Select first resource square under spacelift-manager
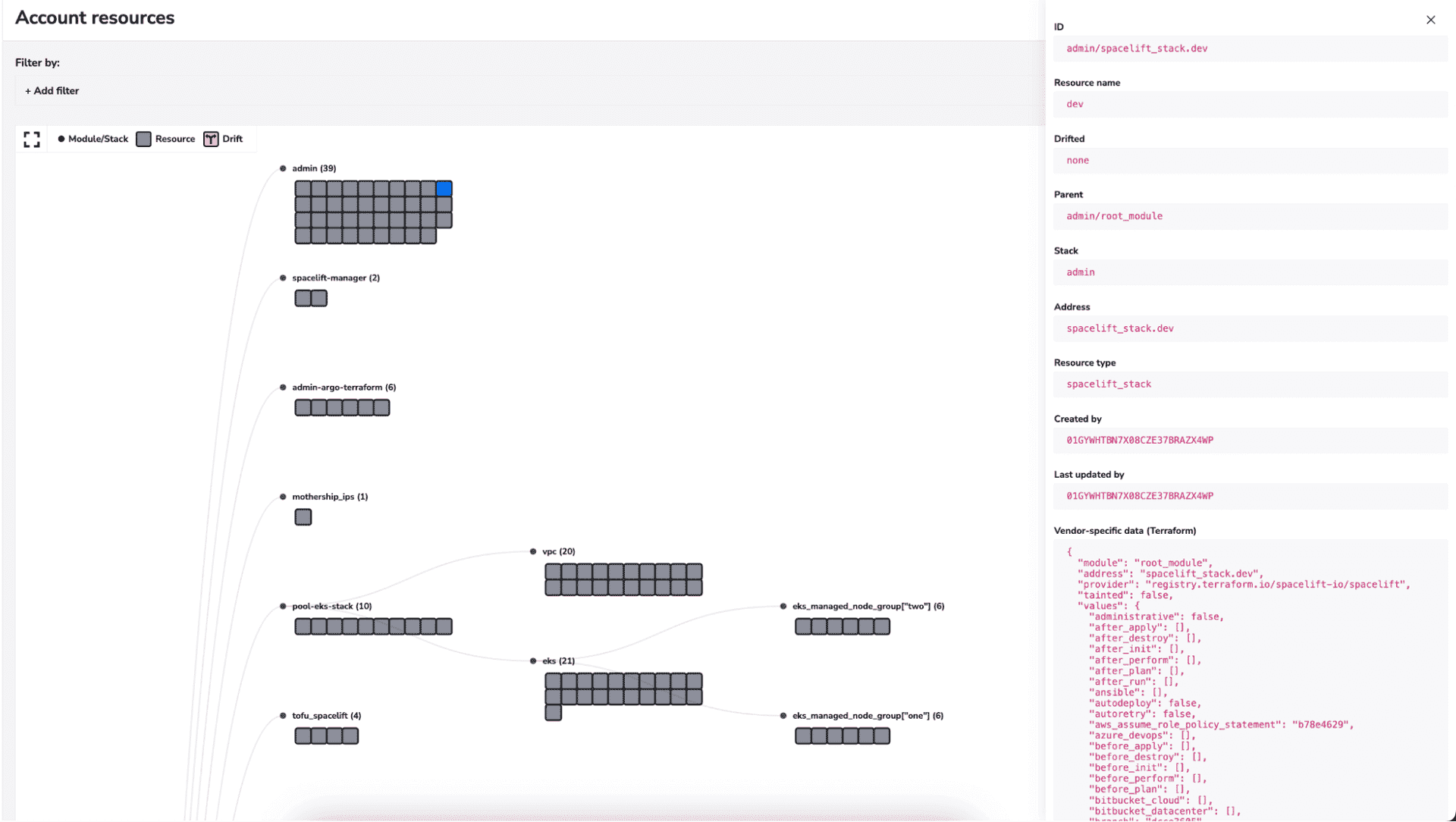Screen dimensions: 1456x822 (303, 299)
